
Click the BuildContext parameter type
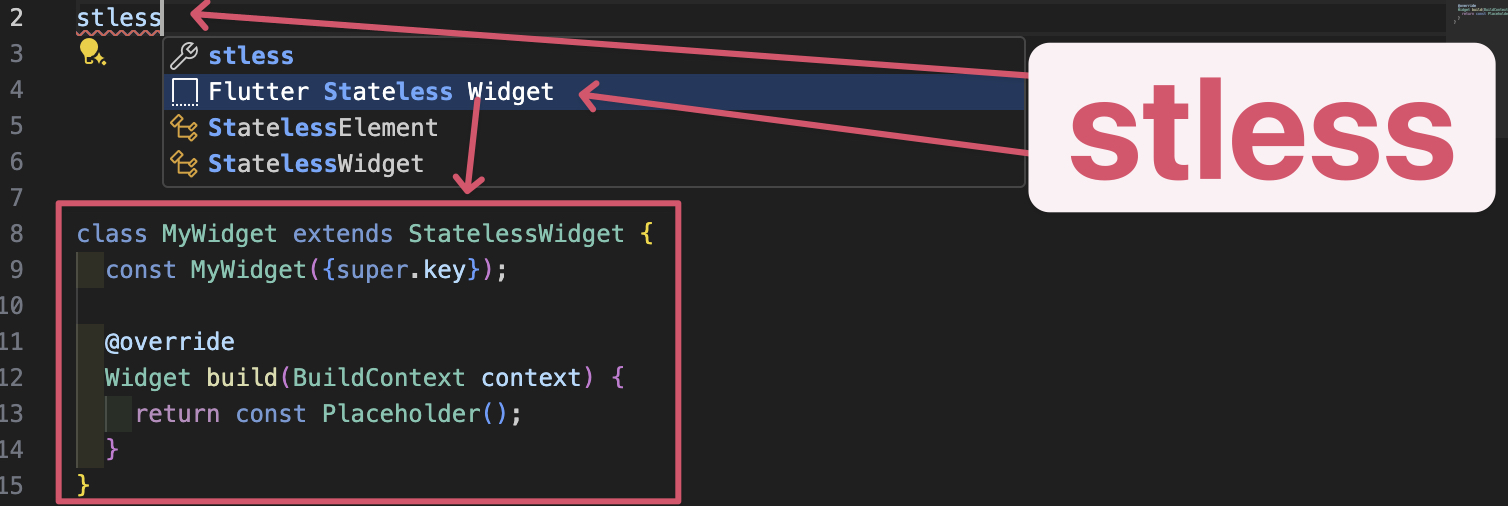(379, 378)
